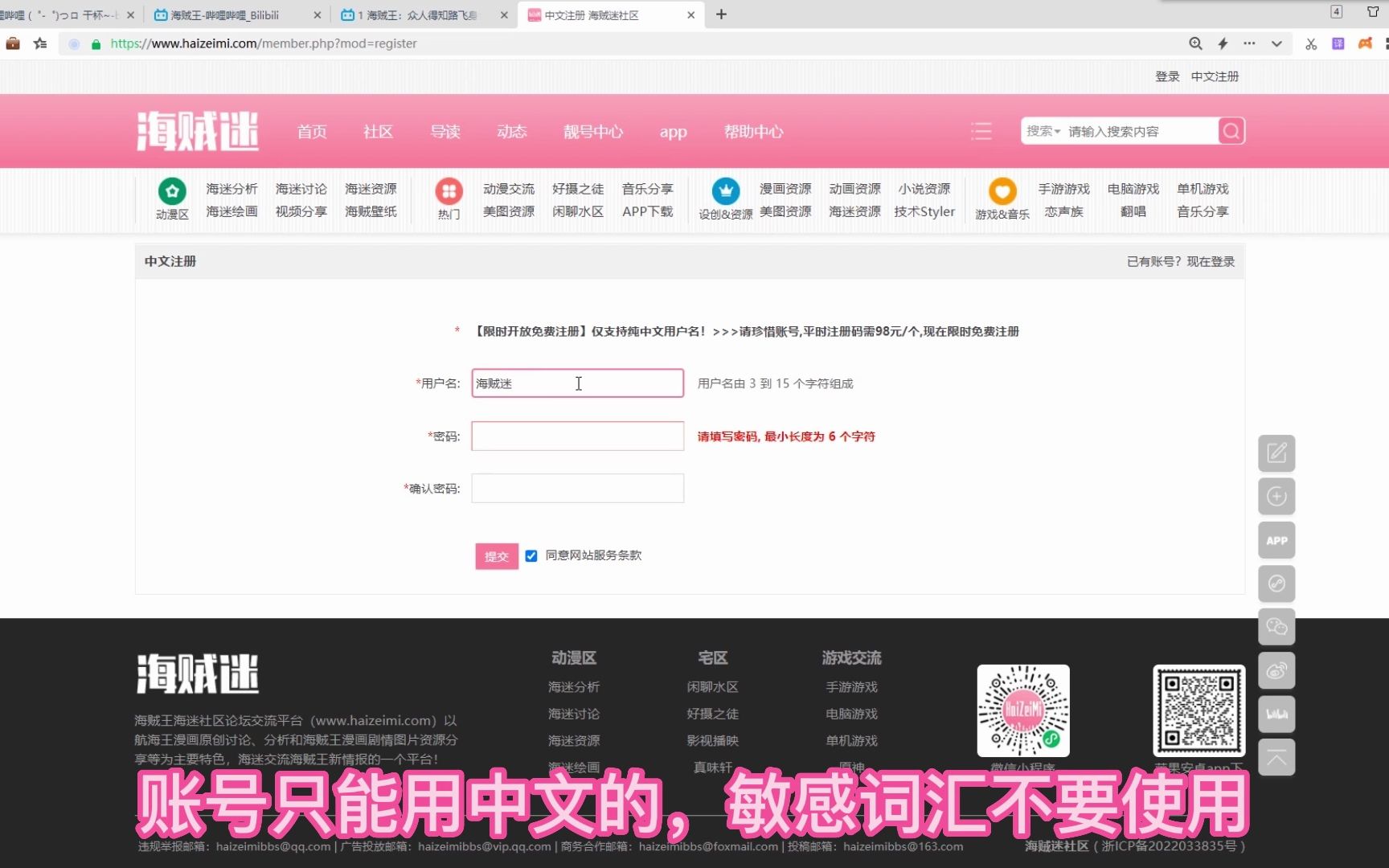
Task: Click the app download QR code image
Action: tap(1198, 710)
